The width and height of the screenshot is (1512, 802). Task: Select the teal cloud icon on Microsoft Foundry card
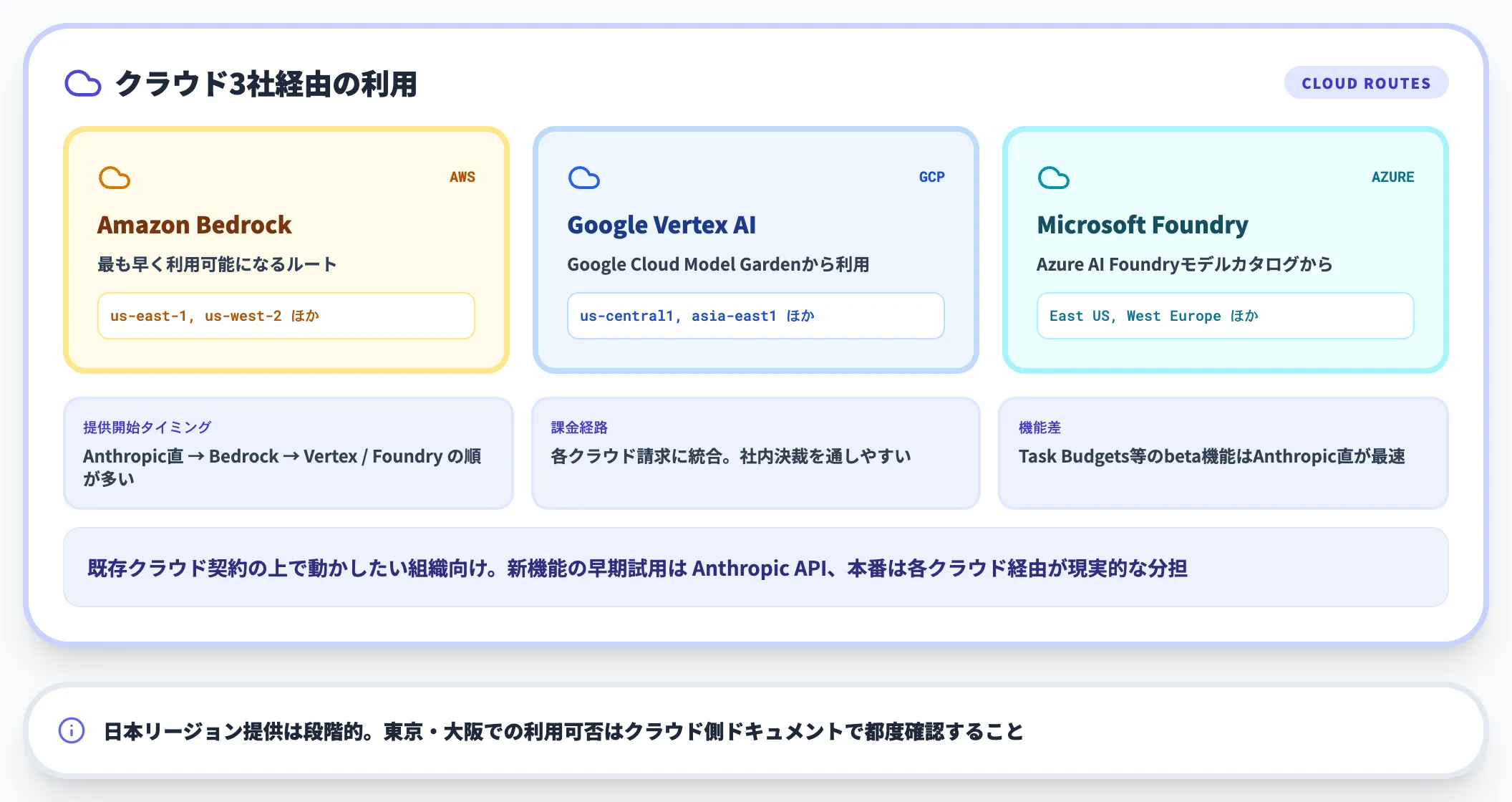pos(1054,177)
